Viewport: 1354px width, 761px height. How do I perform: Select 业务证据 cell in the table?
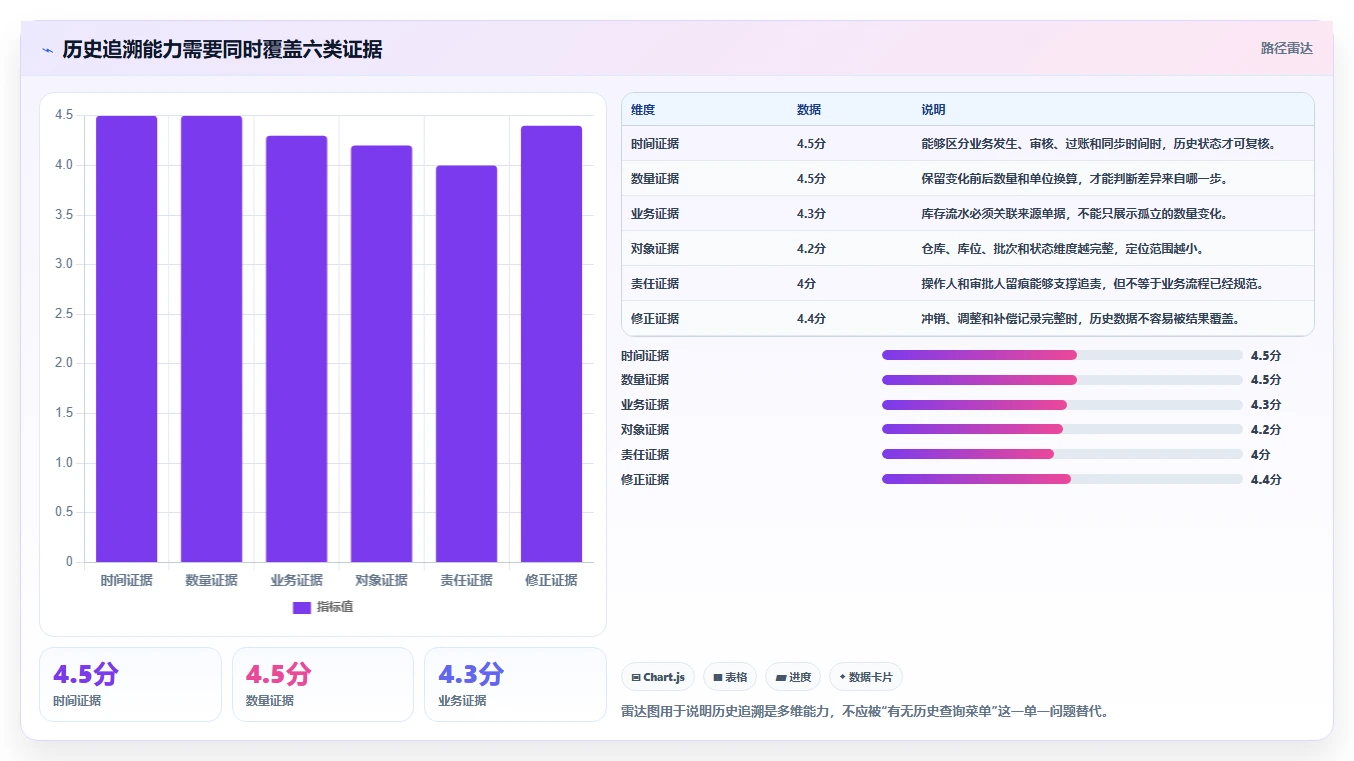[655, 214]
